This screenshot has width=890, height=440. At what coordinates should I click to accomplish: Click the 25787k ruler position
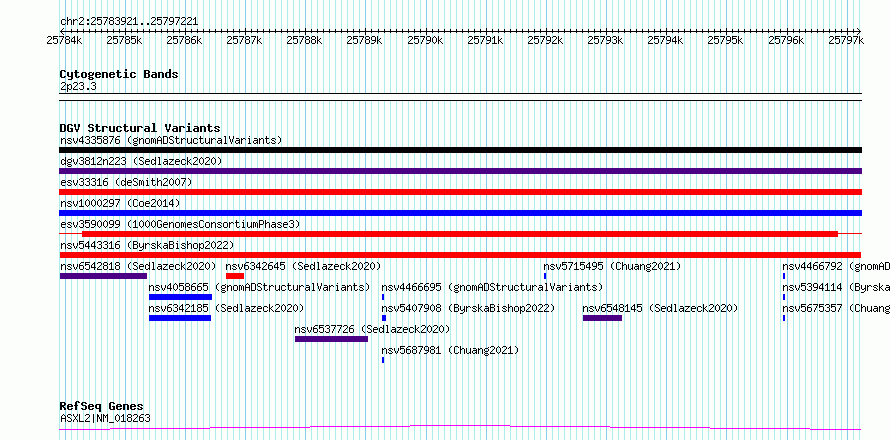click(x=245, y=40)
